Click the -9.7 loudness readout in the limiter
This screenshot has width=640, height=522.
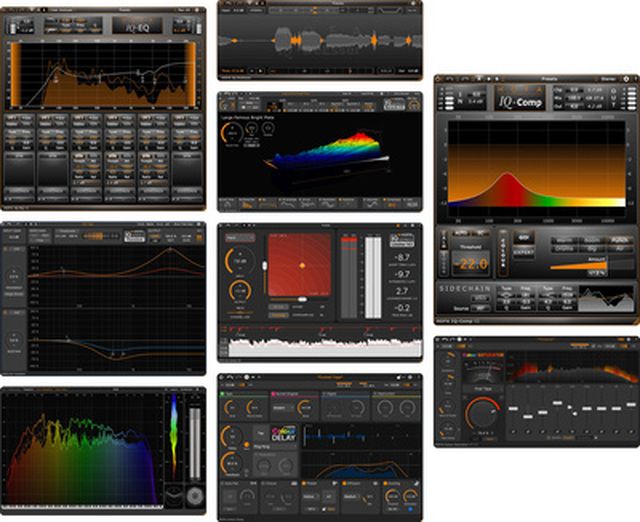tap(402, 274)
